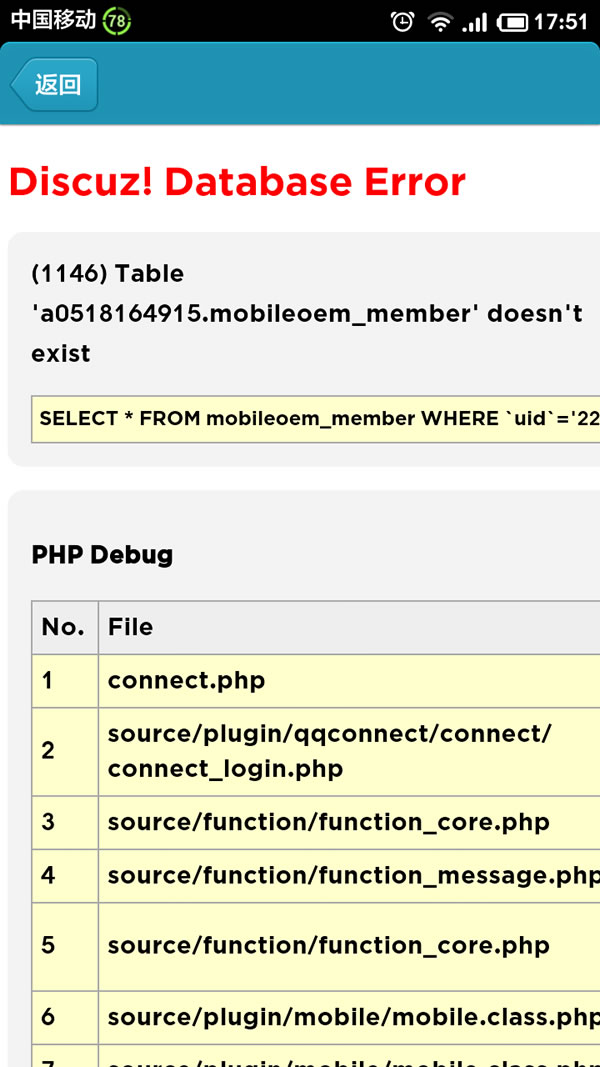Tap the Wi-Fi signal status icon

point(440,22)
